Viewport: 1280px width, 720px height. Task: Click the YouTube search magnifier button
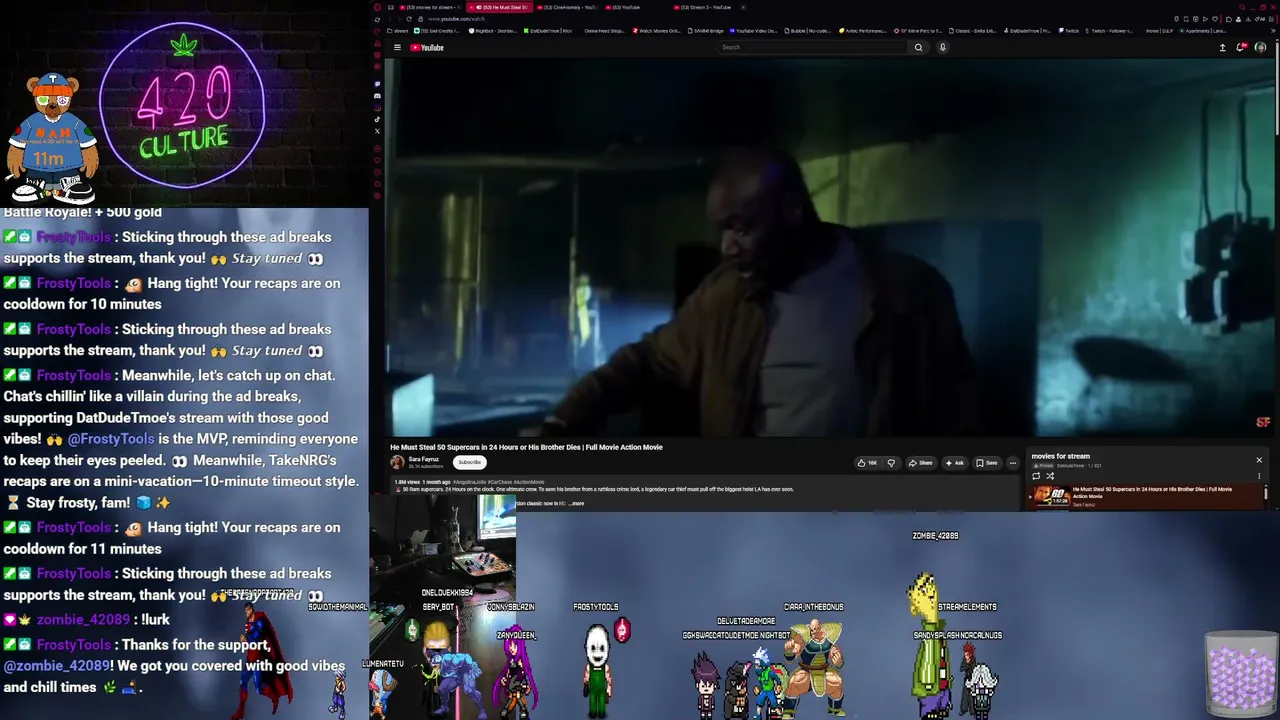click(x=918, y=47)
